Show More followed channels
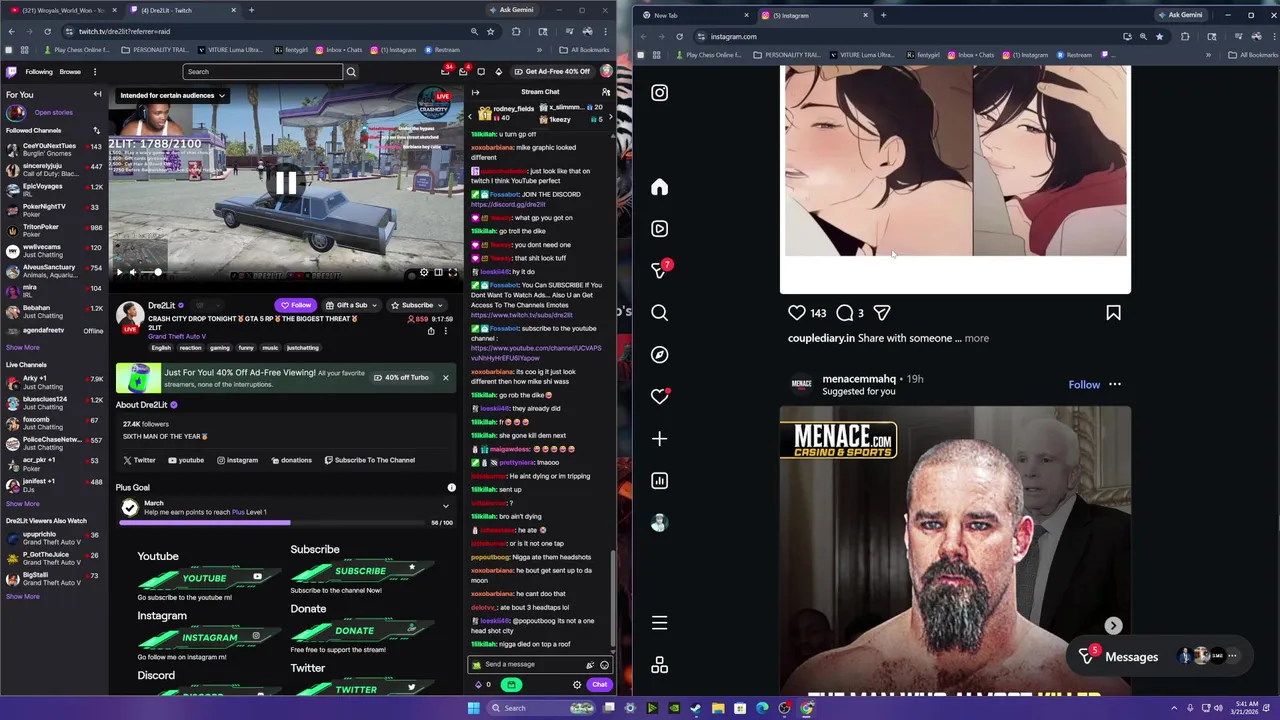 click(23, 348)
